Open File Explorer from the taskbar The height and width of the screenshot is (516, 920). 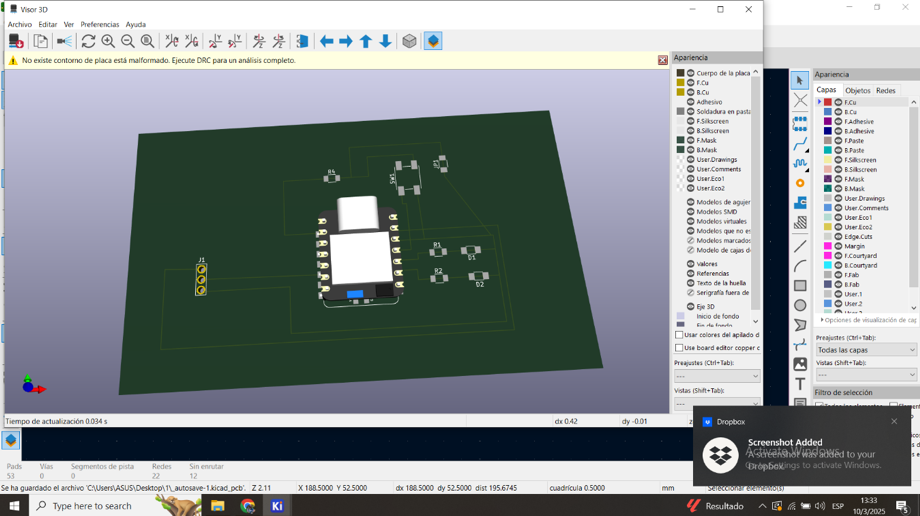point(218,505)
